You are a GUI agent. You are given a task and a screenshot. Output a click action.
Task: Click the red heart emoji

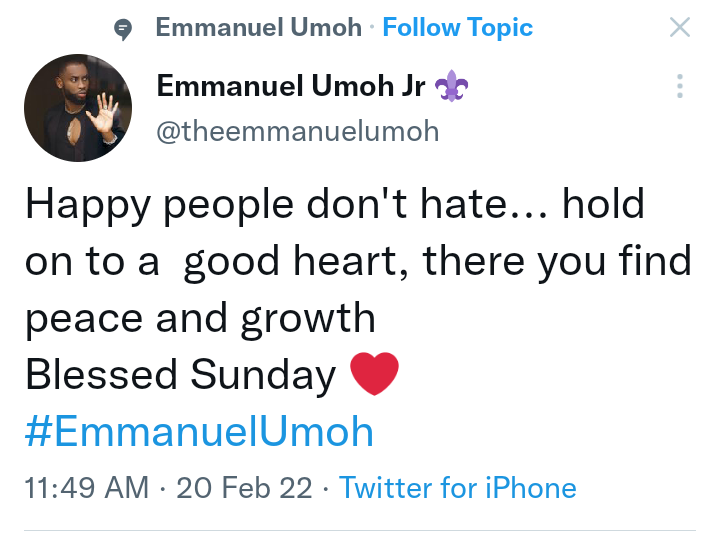tap(375, 375)
